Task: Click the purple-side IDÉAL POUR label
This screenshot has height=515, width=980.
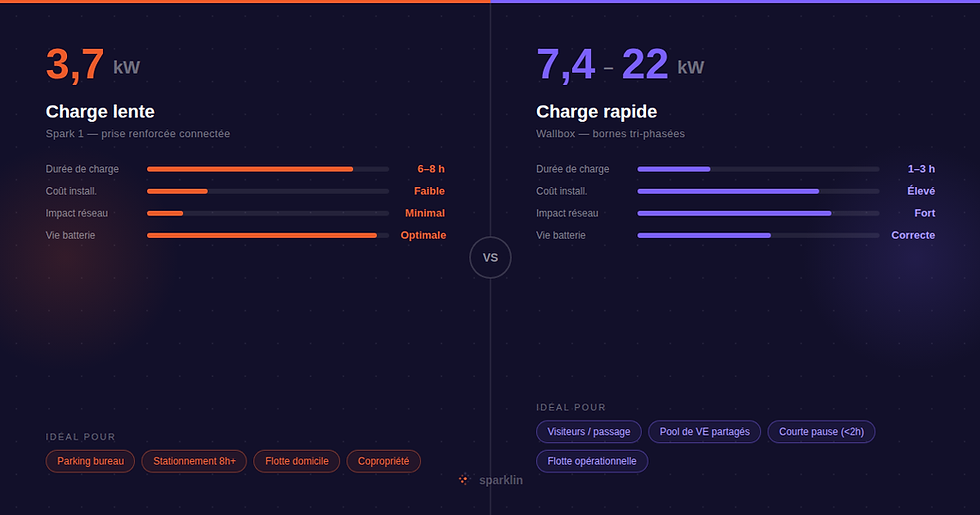Action: pos(571,408)
